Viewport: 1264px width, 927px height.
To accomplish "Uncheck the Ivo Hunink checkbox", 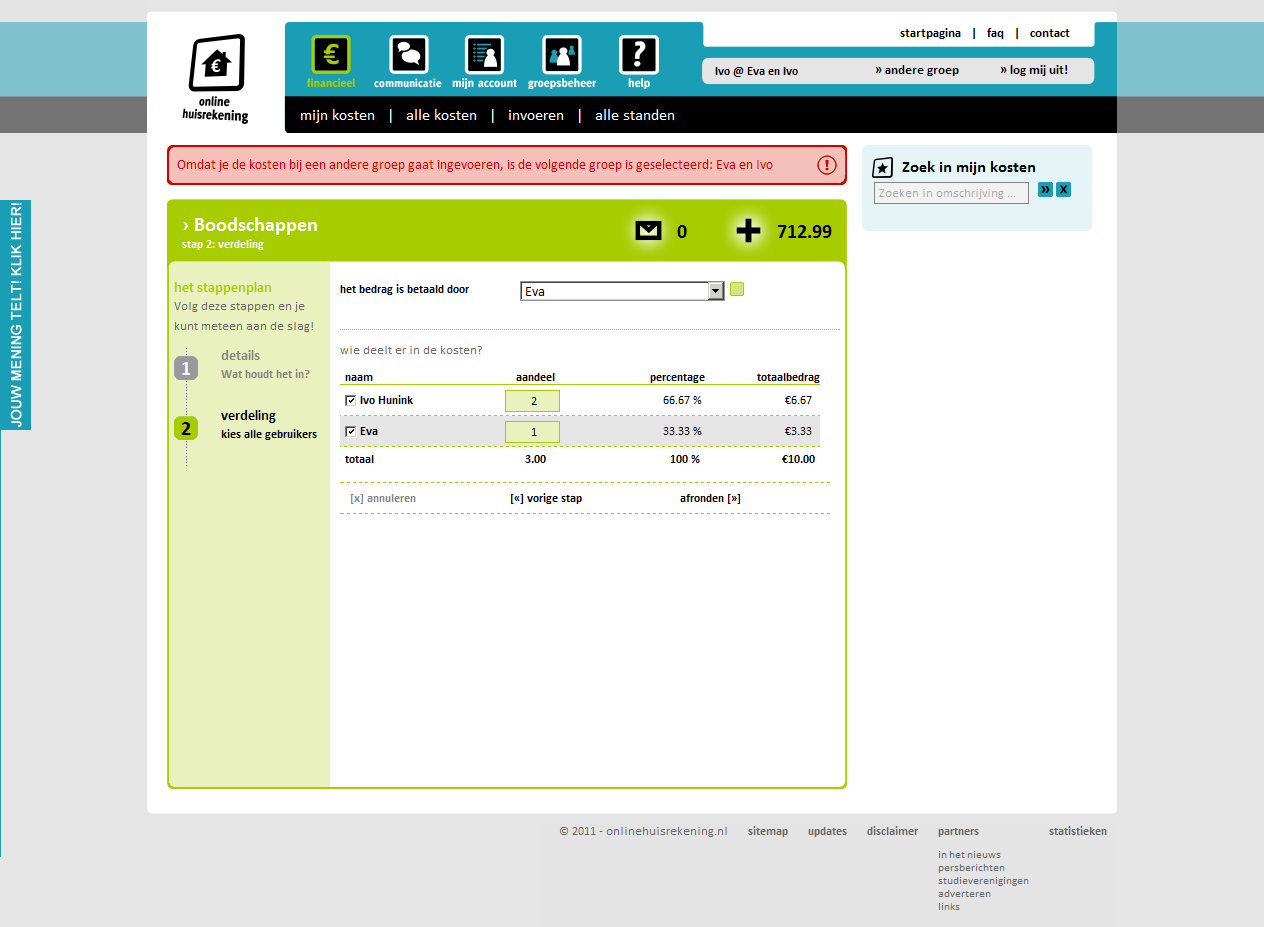I will point(350,400).
